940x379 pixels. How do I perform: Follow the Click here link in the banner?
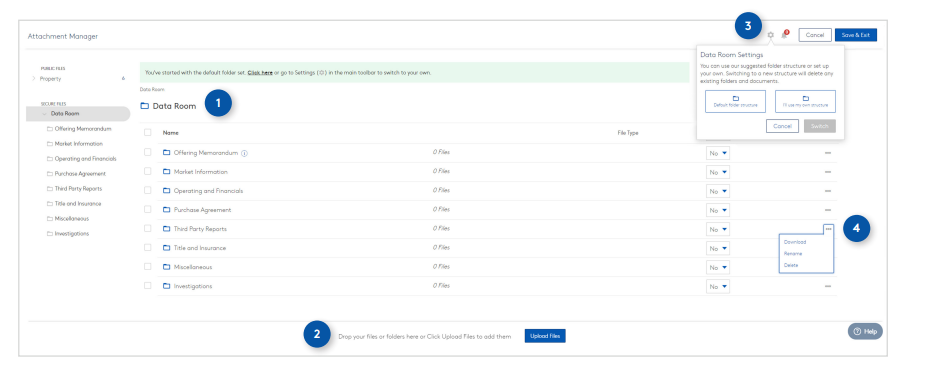[x=260, y=73]
